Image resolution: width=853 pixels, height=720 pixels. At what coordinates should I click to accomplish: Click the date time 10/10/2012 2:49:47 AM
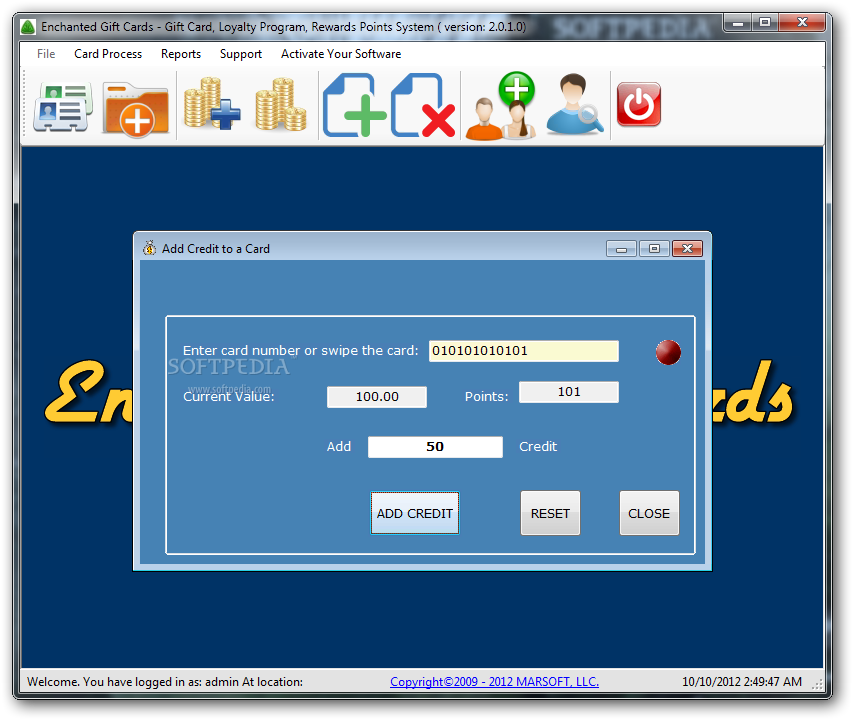[x=742, y=682]
